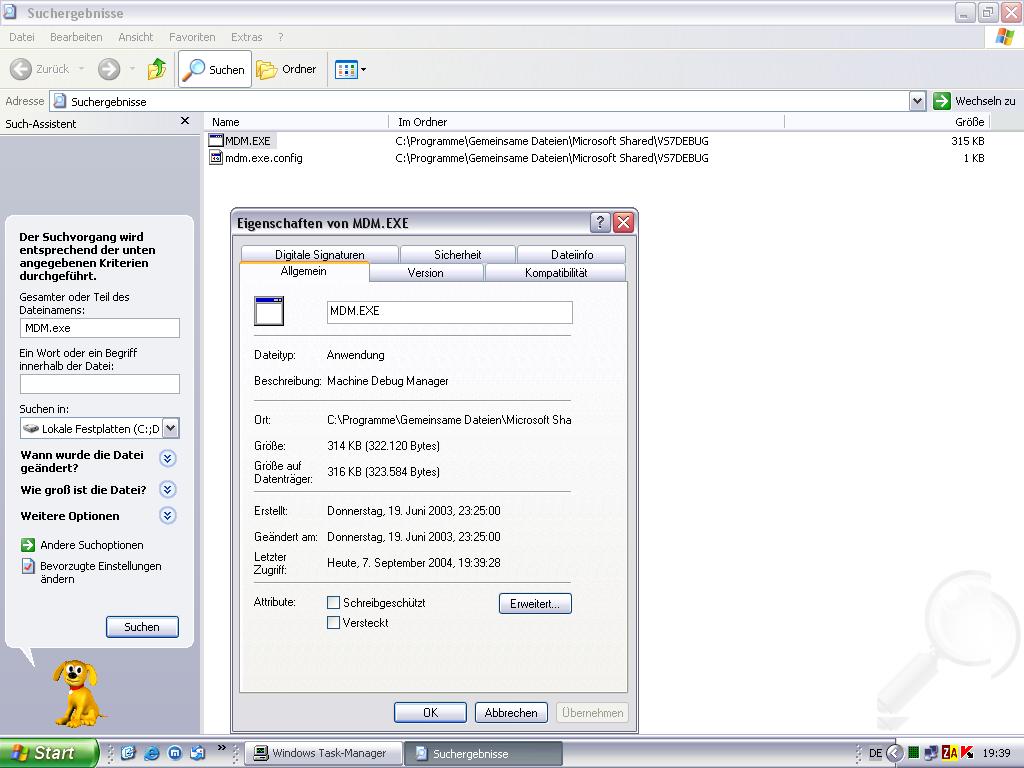Expand hidden quick launch items chevron

(x=221, y=748)
